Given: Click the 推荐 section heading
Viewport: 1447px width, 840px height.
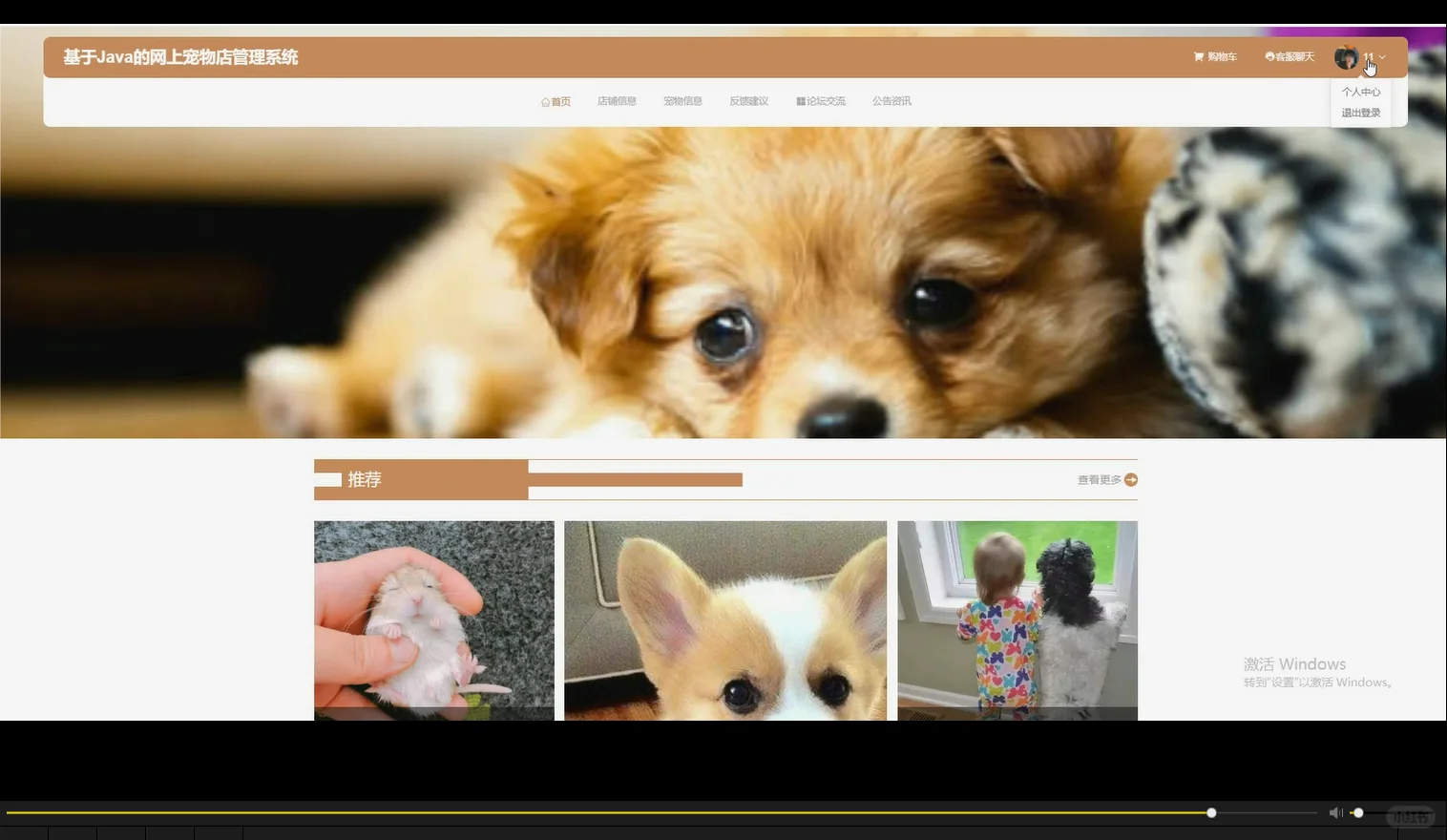Looking at the screenshot, I should [x=364, y=479].
